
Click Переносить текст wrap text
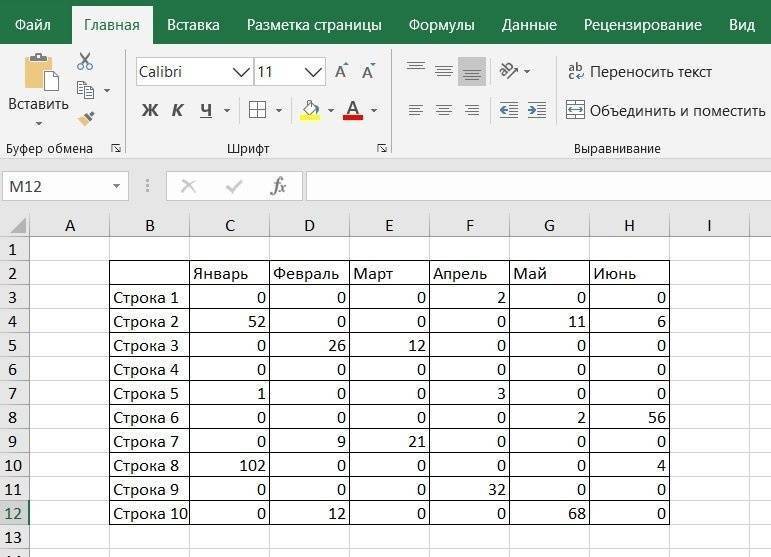tap(640, 72)
